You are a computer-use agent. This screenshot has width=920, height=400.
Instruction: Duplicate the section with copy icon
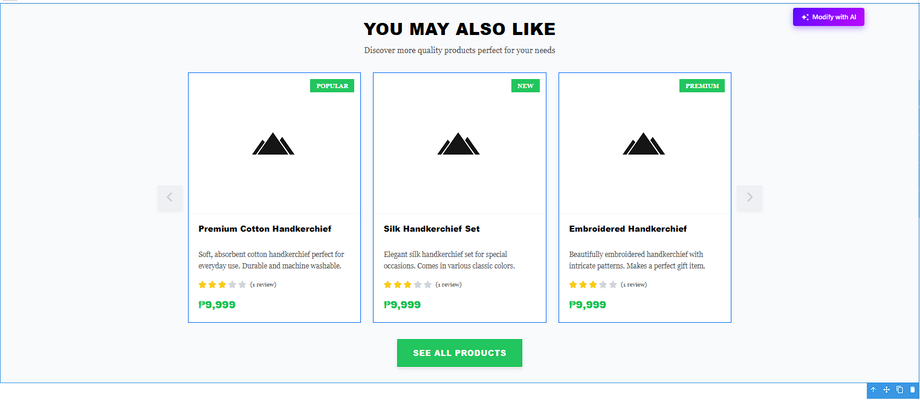click(x=899, y=390)
